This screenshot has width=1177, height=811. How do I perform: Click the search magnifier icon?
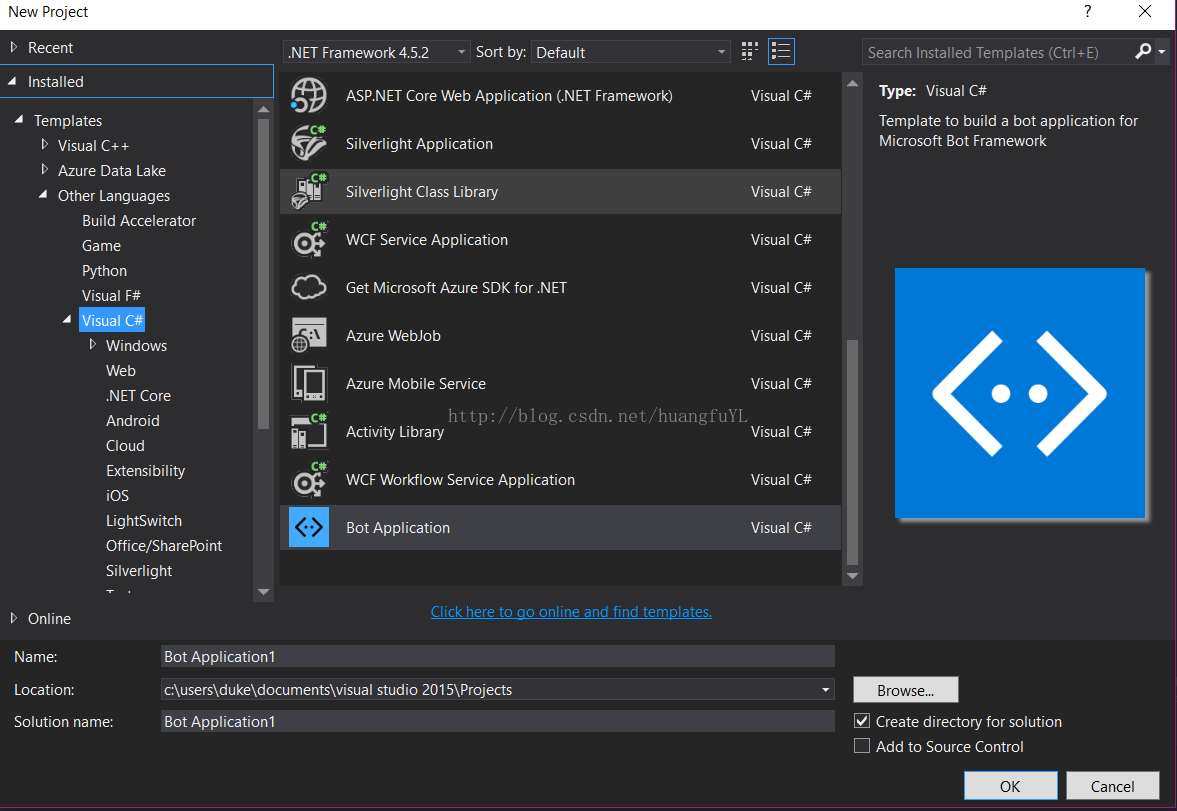click(1142, 51)
